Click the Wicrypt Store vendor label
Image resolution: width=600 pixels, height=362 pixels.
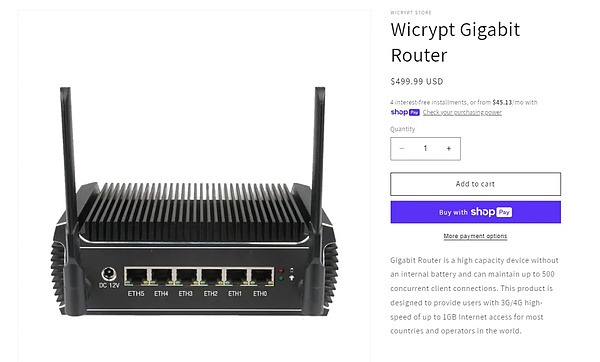(x=411, y=13)
